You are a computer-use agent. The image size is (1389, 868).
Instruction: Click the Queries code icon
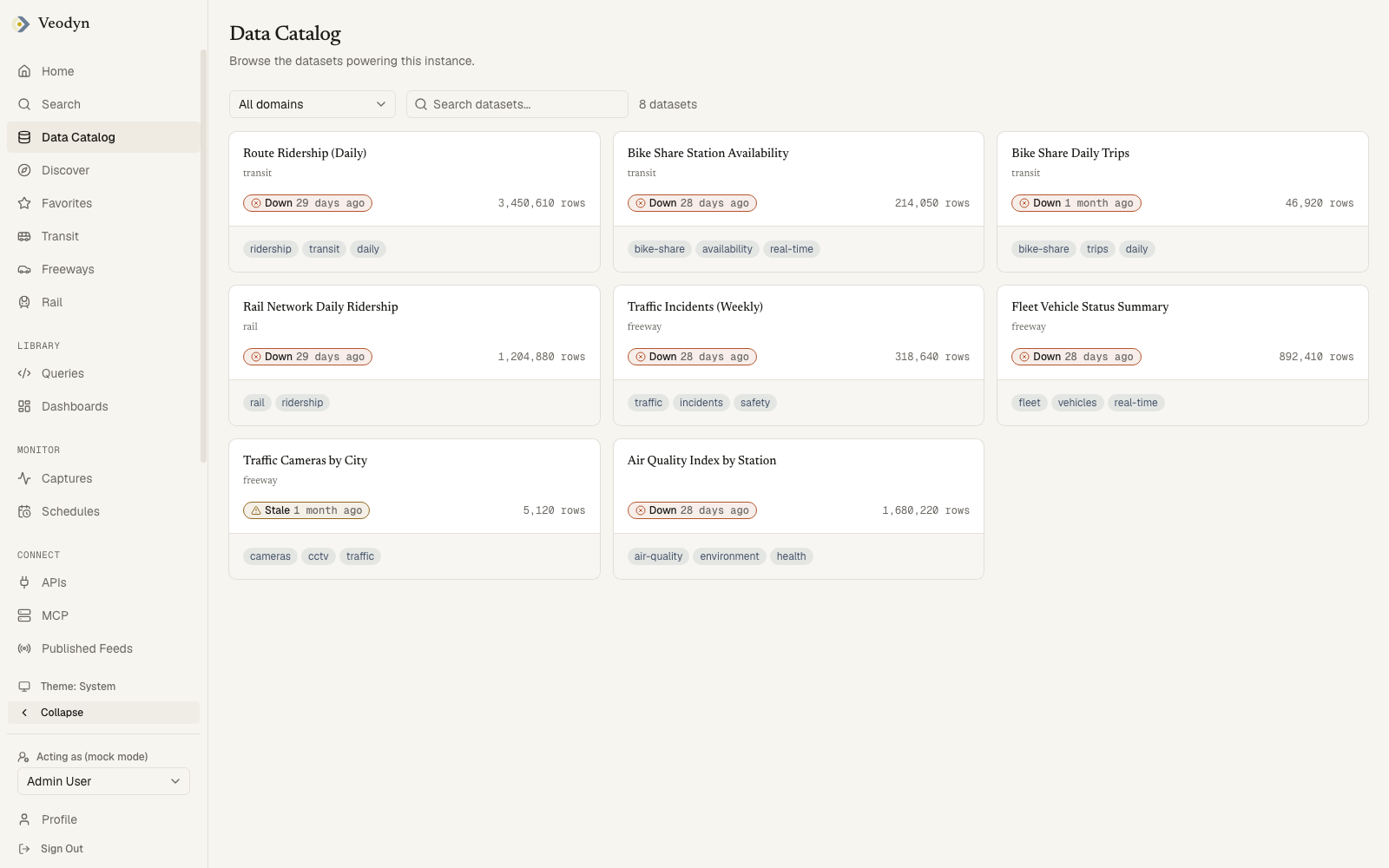tap(24, 373)
